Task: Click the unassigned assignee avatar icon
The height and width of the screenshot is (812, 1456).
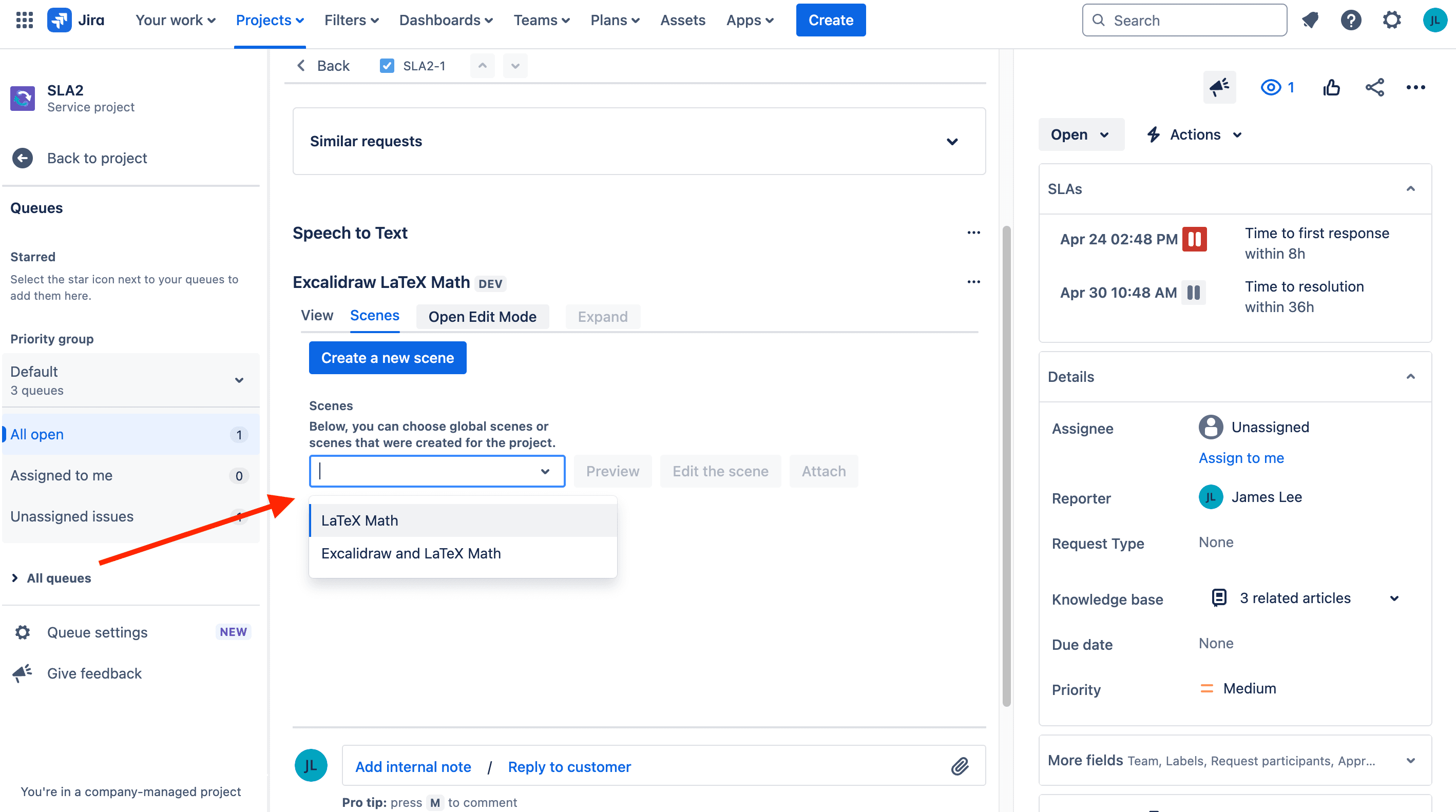Action: [x=1211, y=427]
